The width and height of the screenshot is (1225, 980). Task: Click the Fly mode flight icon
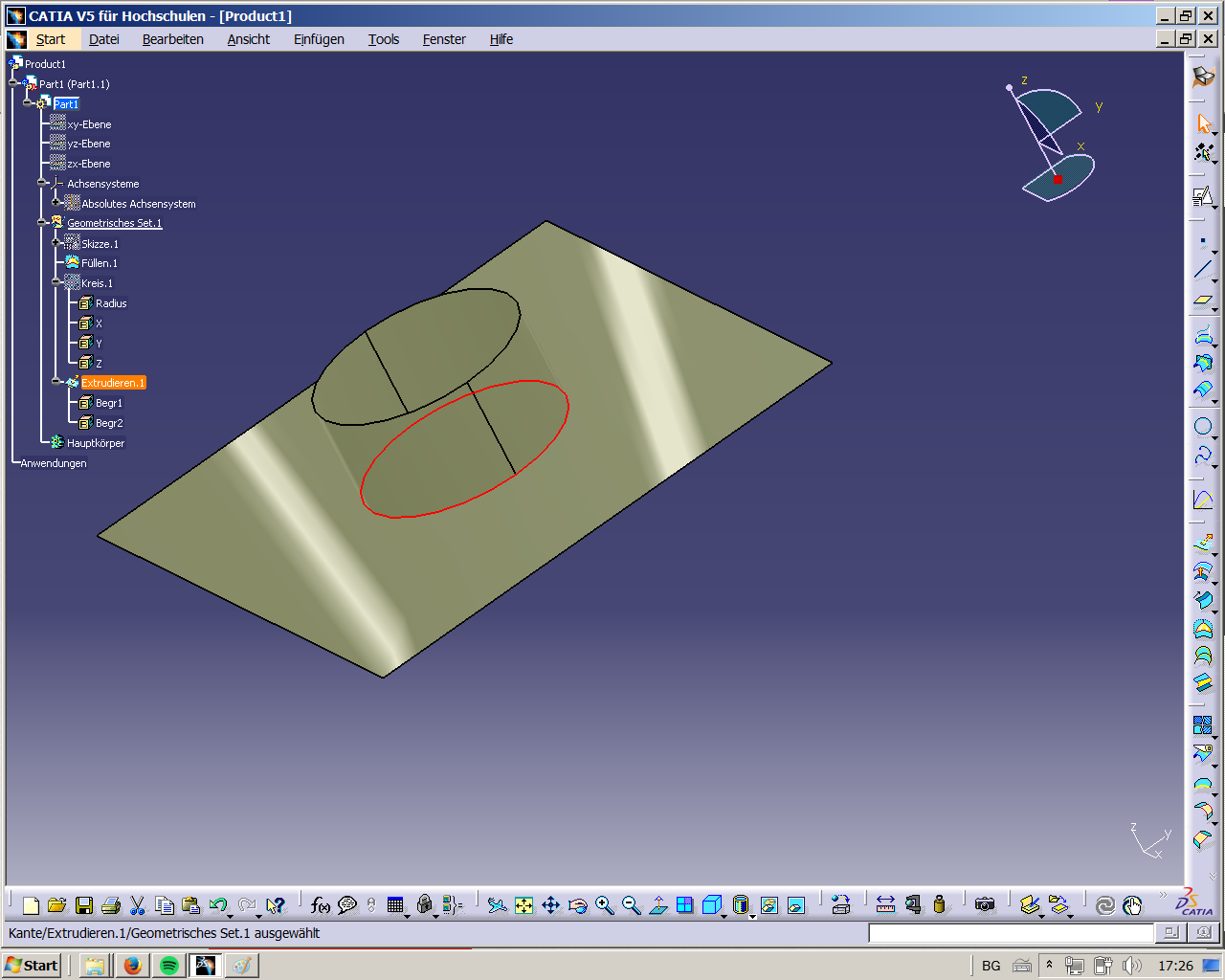[x=498, y=905]
